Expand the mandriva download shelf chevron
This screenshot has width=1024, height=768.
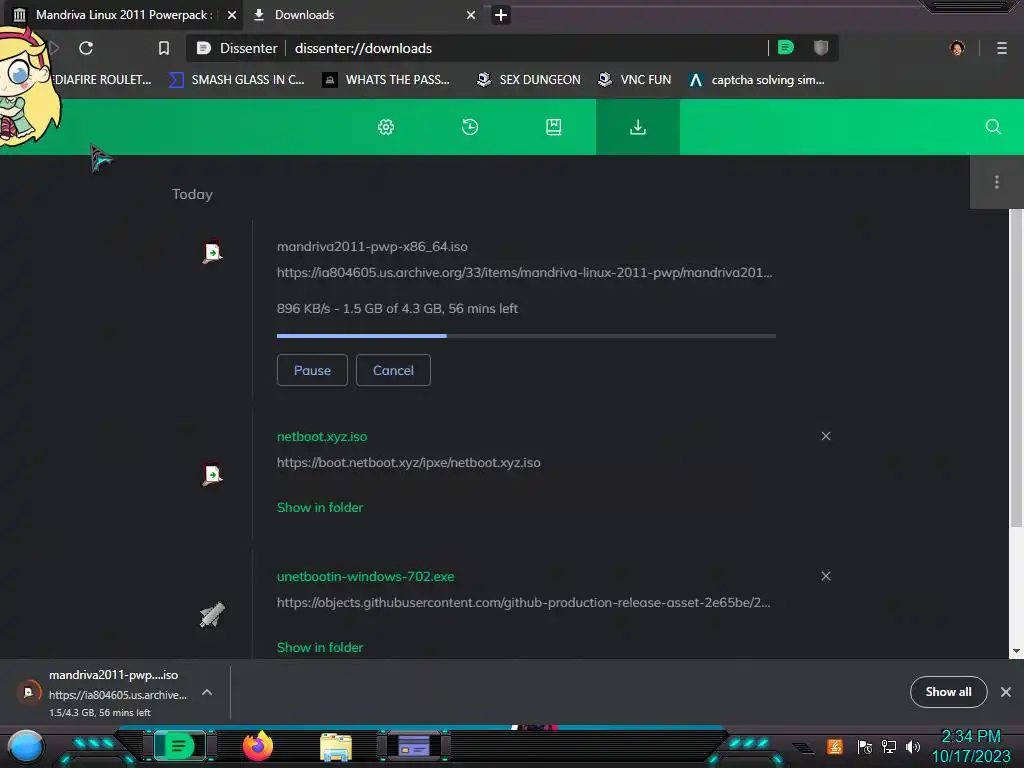pos(206,692)
